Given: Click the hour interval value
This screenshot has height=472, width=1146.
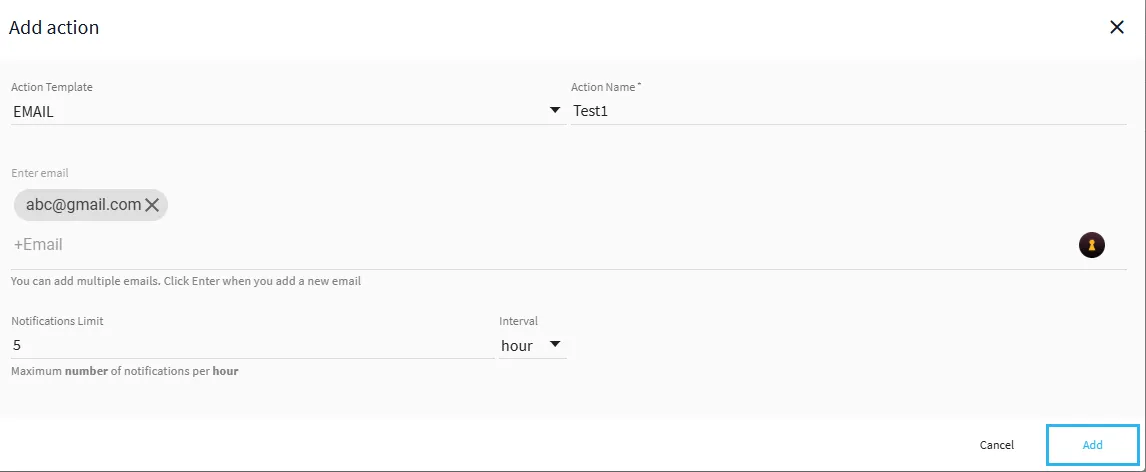Looking at the screenshot, I should click(x=517, y=346).
